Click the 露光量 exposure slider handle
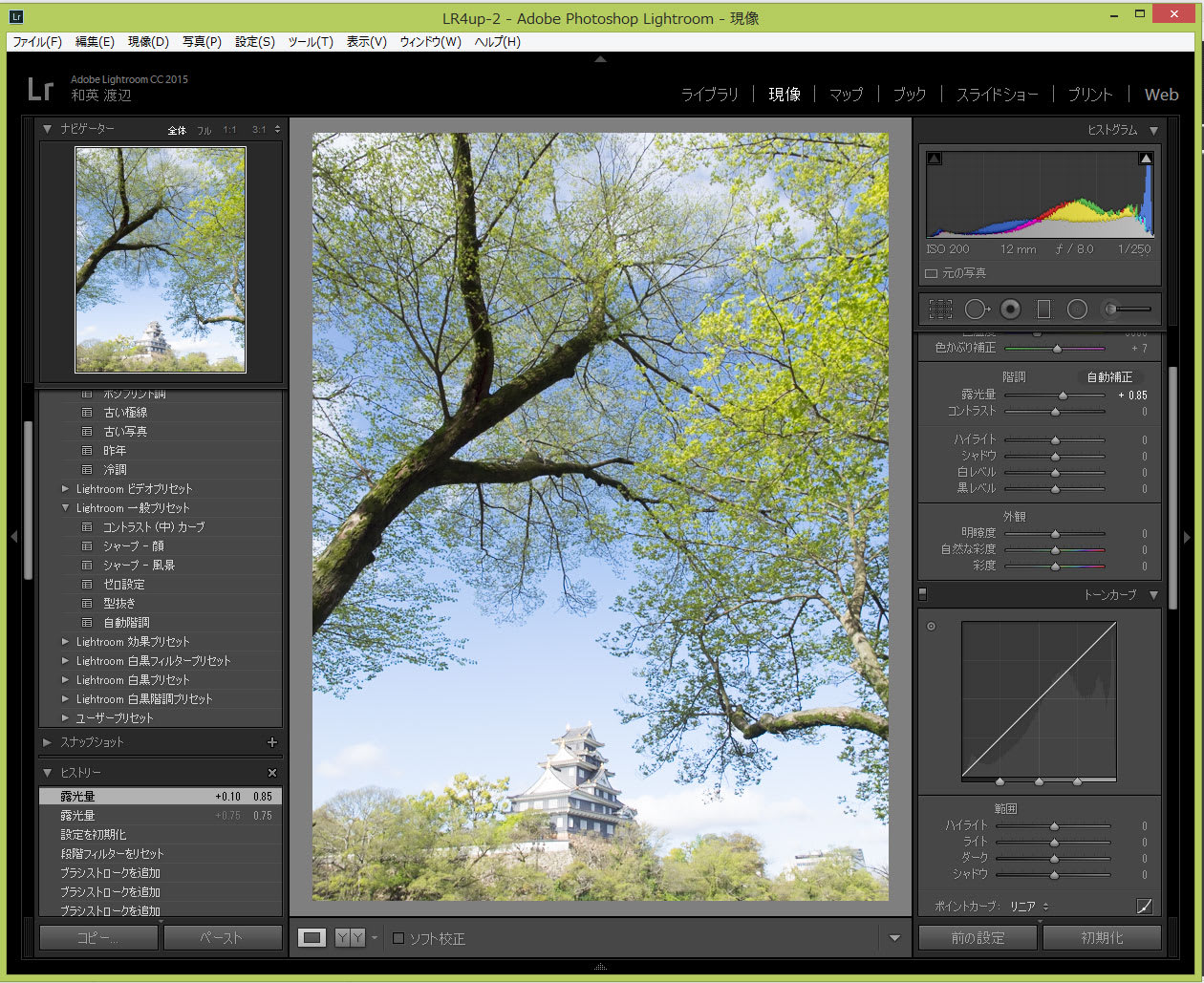Image resolution: width=1204 pixels, height=983 pixels. tap(1063, 395)
